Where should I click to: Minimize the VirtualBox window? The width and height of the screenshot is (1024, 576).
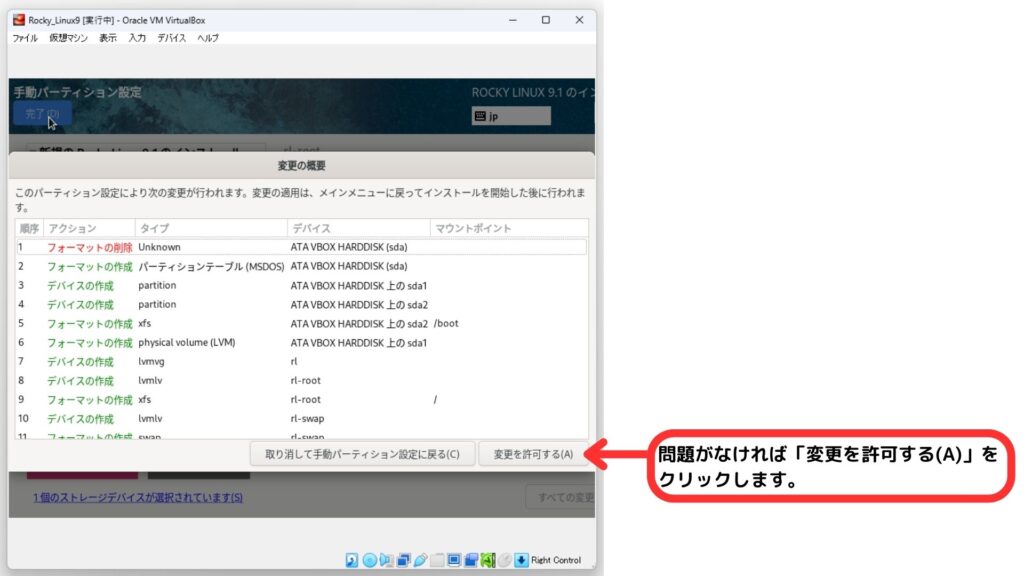[513, 20]
